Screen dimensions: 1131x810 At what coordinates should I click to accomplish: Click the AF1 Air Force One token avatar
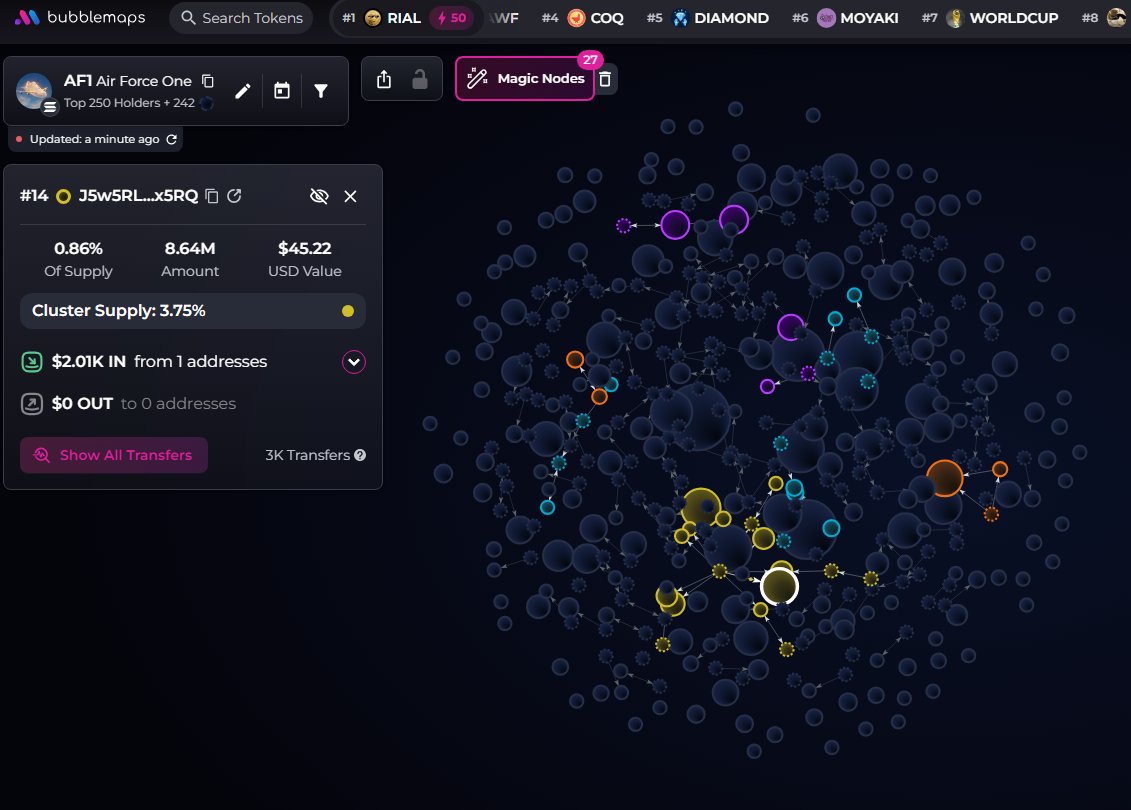pyautogui.click(x=34, y=91)
